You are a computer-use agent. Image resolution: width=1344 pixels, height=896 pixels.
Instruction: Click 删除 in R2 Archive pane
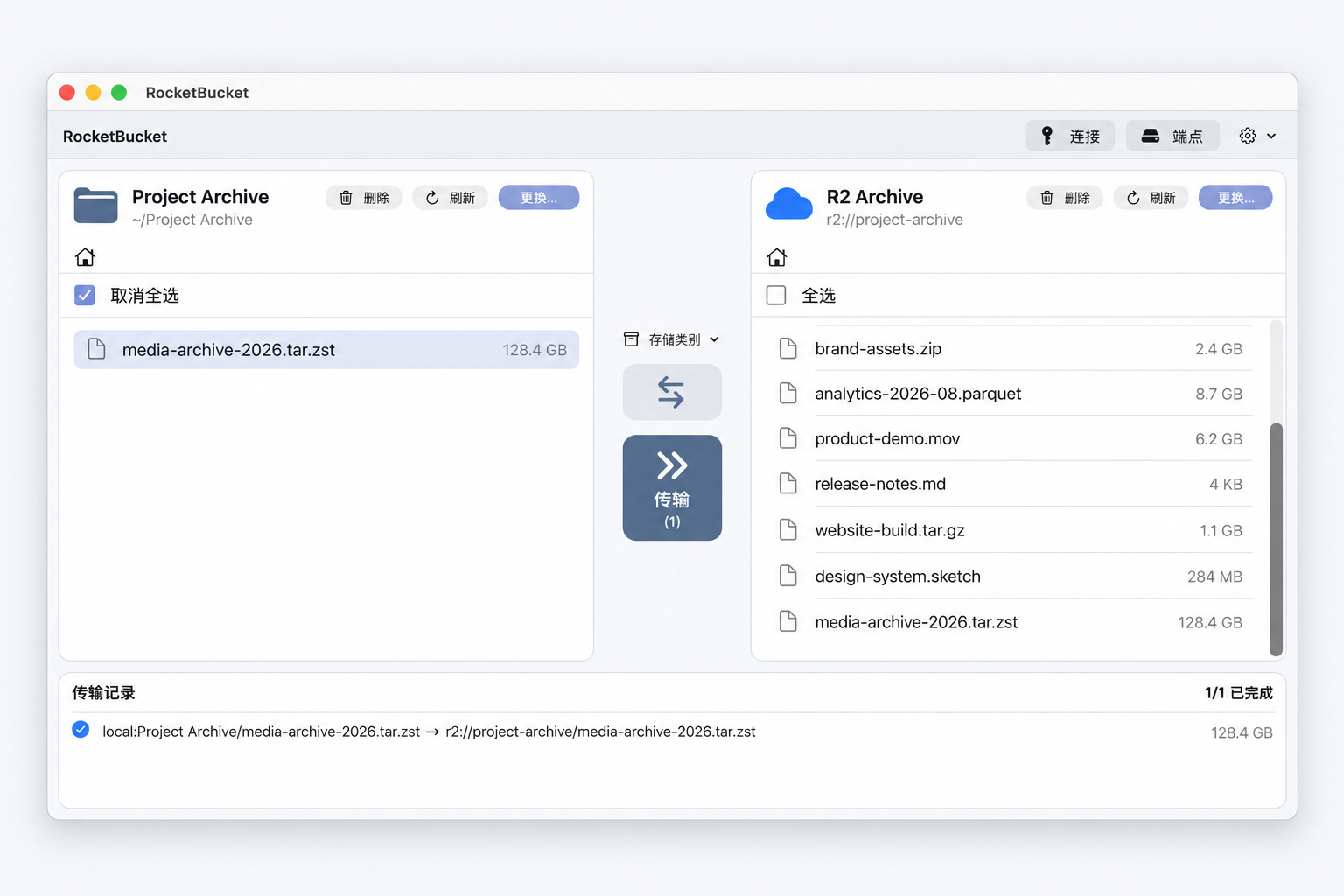click(1065, 198)
